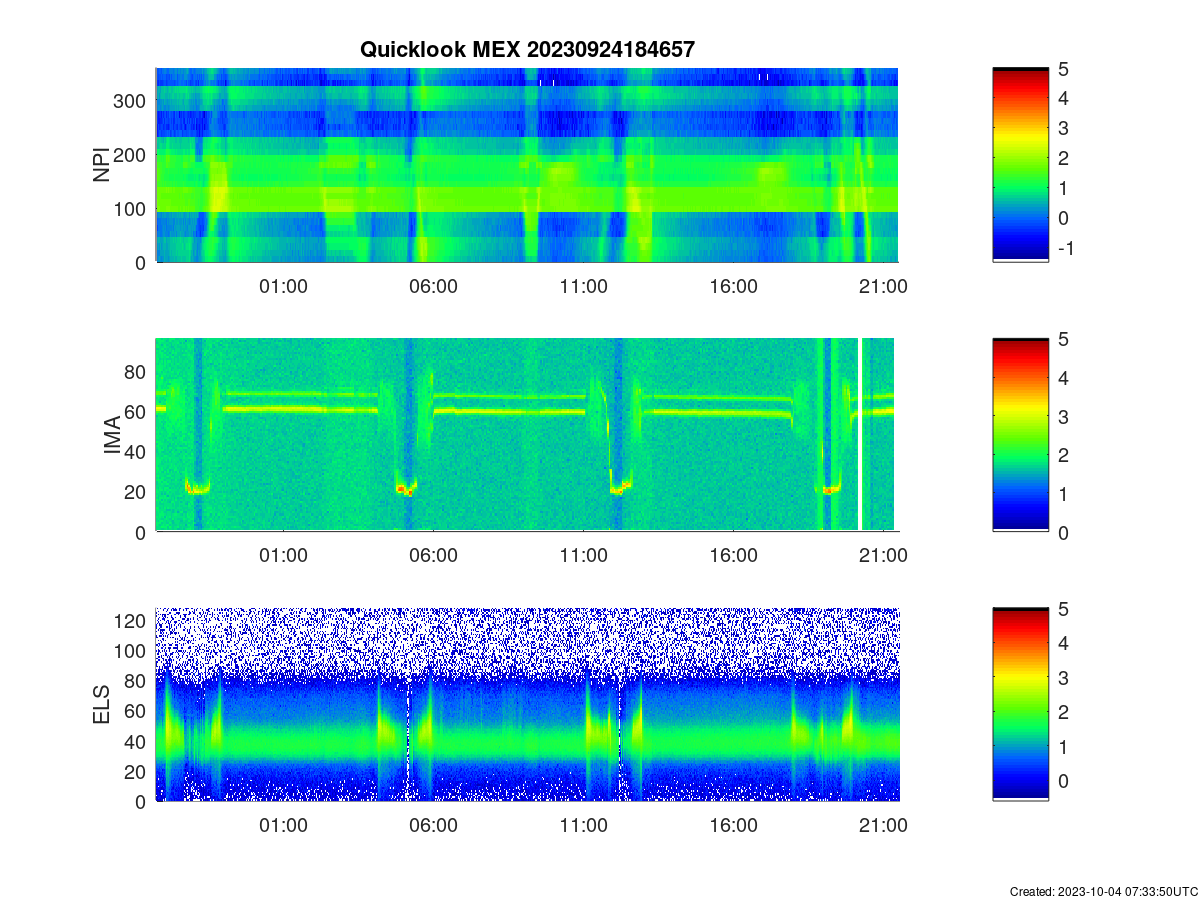Click the Created 2023-10-04 07:33:50UTC timestamp
Viewport: 1200px width, 900px height.
pos(1103,891)
